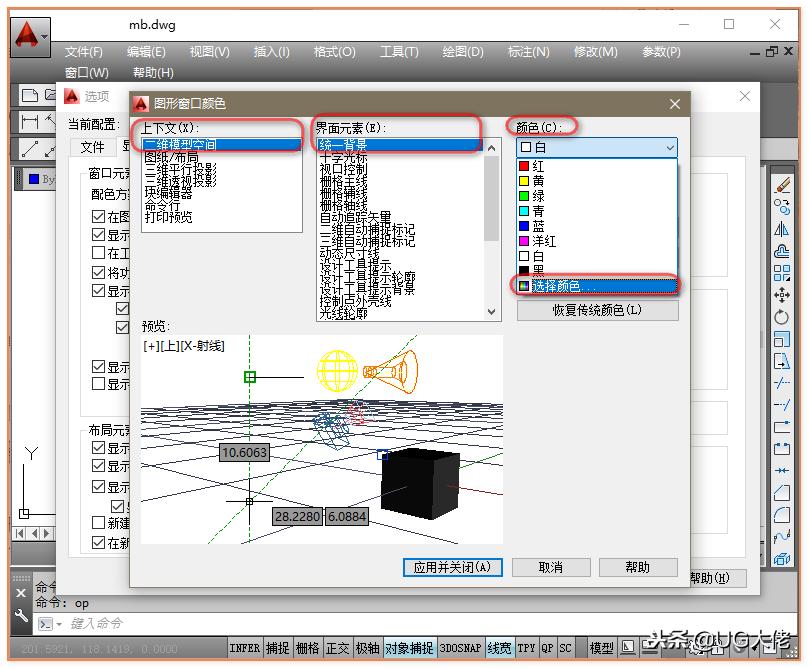Image resolution: width=808 pixels, height=668 pixels.
Task: Enable the 新建 checkbox under layout elements
Action: (98, 523)
